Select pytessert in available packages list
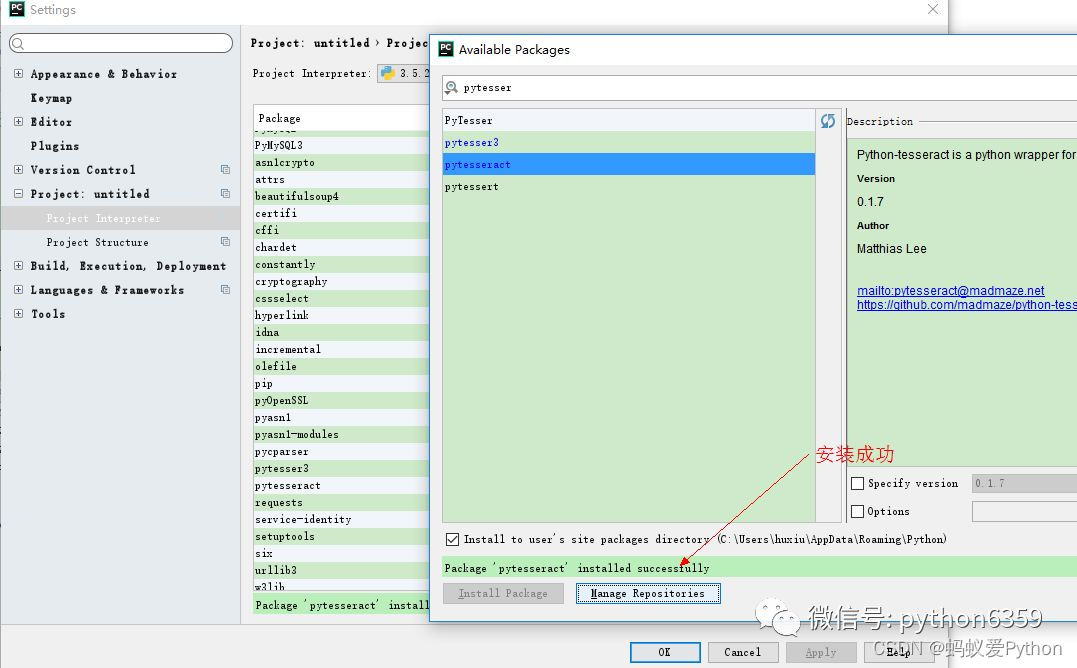The width and height of the screenshot is (1077, 668). tap(628, 187)
